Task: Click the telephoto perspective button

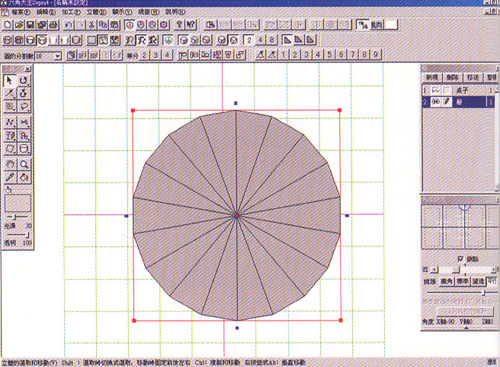Action: point(478,281)
